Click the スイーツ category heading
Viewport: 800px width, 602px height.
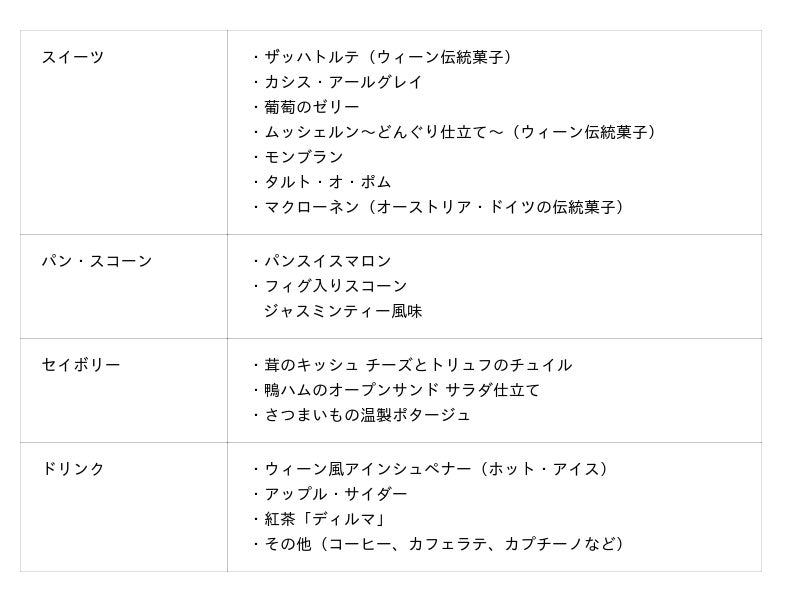pos(73,57)
